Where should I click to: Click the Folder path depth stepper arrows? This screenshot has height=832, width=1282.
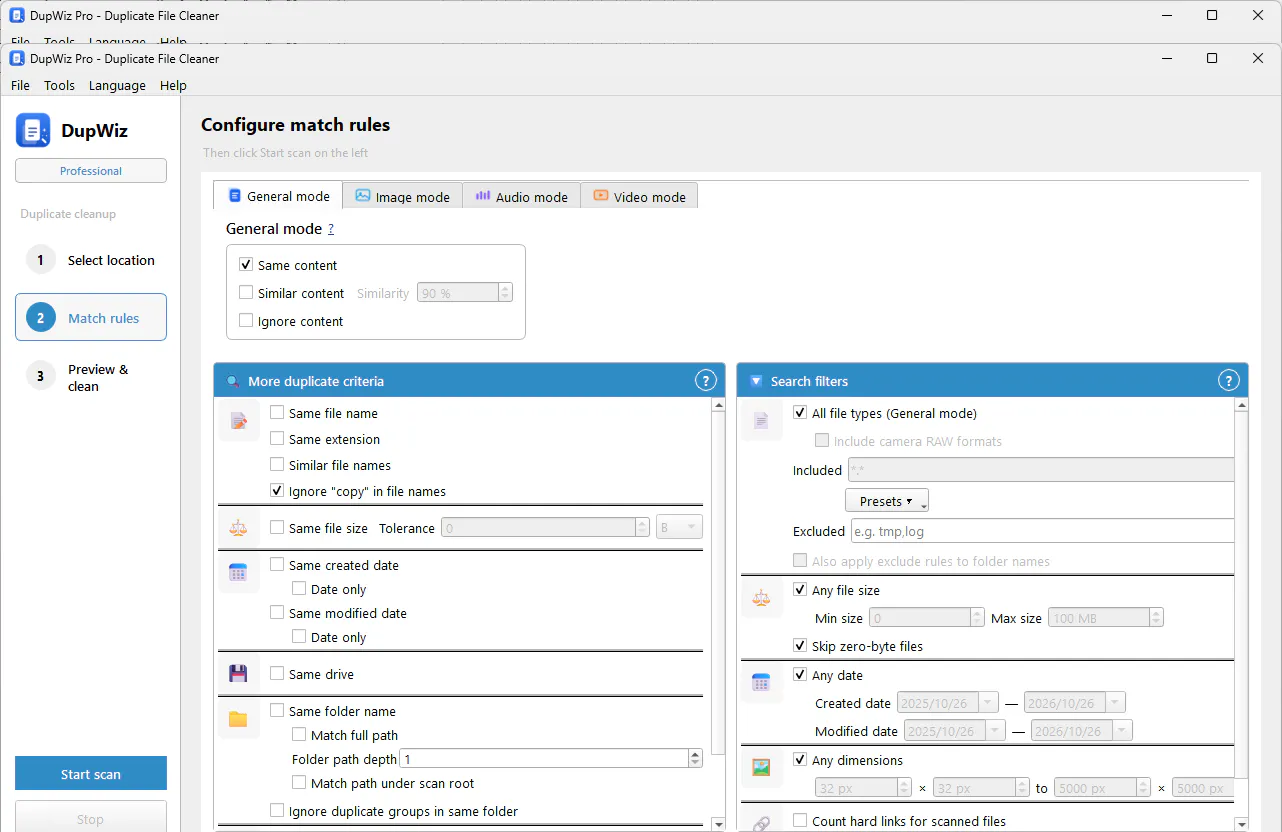pos(695,759)
